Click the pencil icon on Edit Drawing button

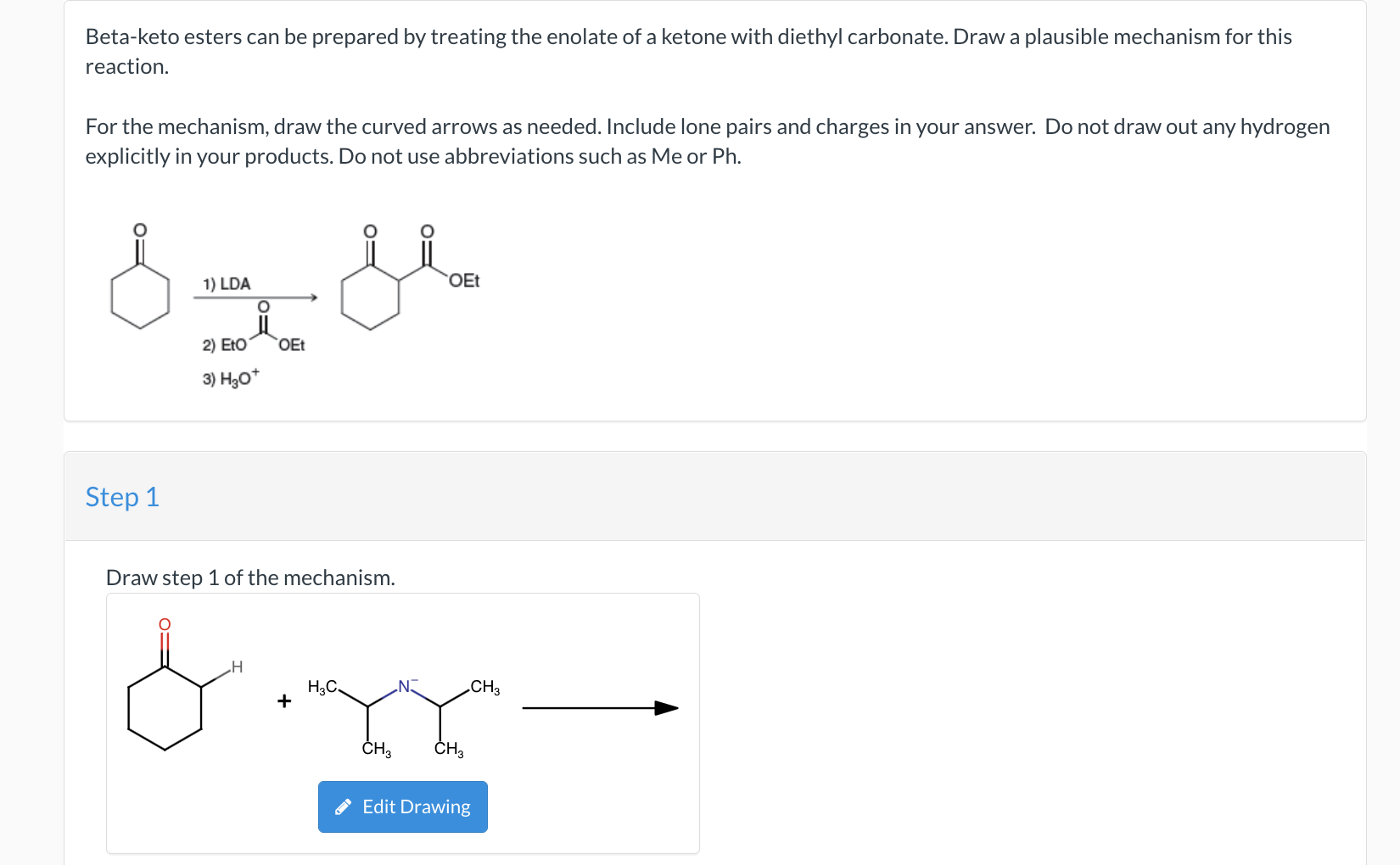click(344, 806)
